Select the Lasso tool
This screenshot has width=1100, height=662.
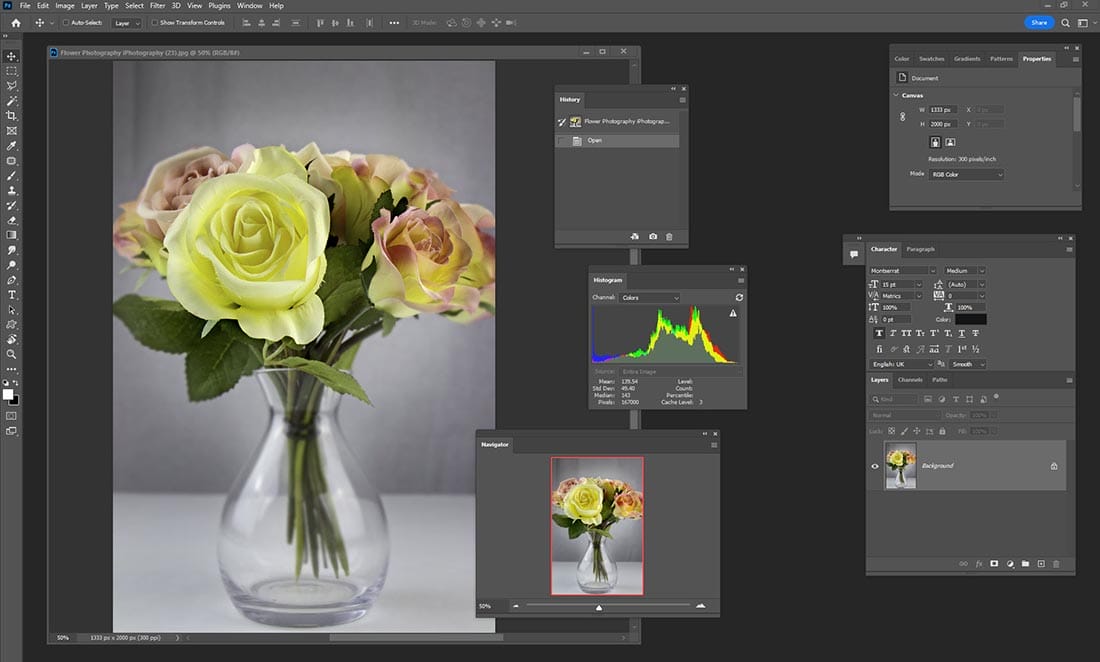pyautogui.click(x=12, y=86)
